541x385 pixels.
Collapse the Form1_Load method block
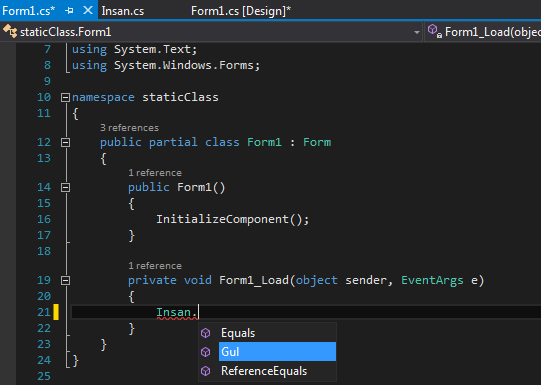click(x=65, y=280)
